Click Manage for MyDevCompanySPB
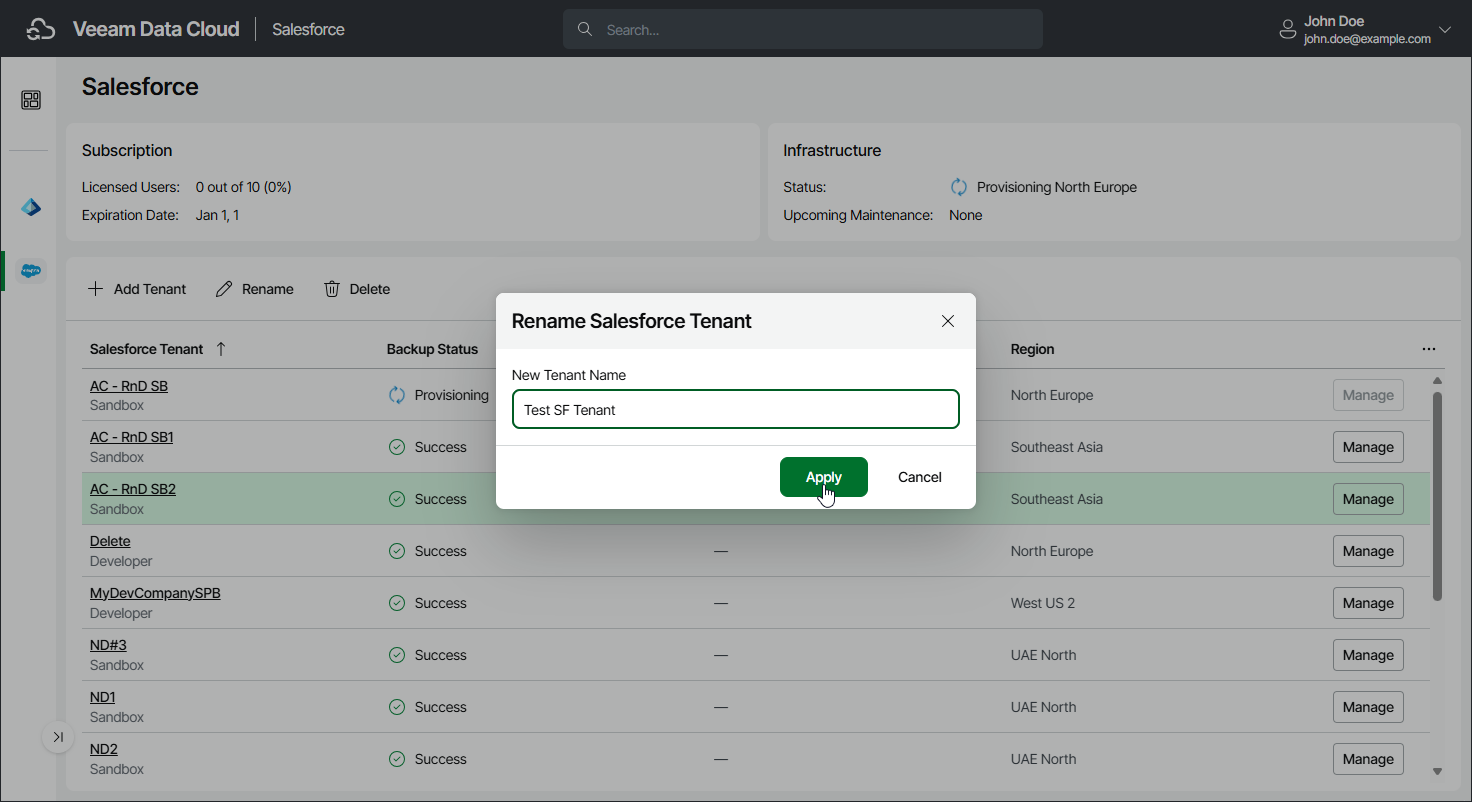Screen dimensions: 1472x802 tap(1368, 603)
